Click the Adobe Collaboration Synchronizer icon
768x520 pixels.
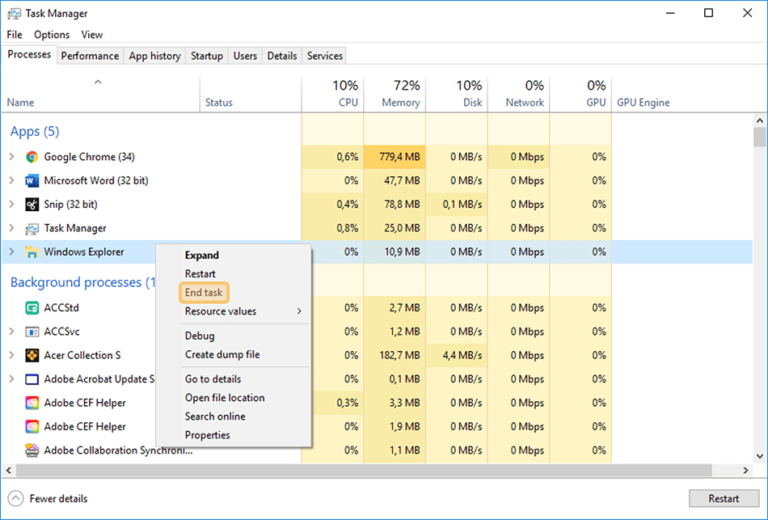[x=32, y=450]
